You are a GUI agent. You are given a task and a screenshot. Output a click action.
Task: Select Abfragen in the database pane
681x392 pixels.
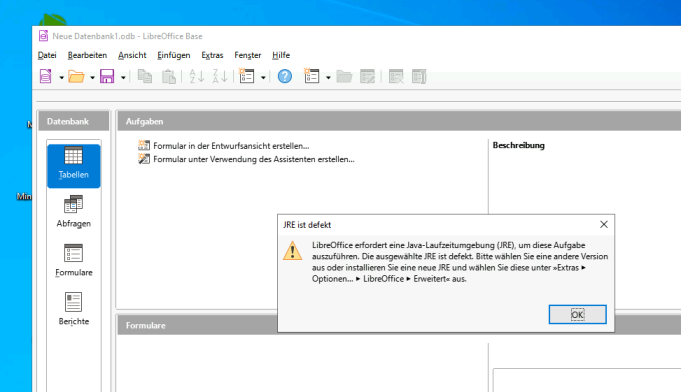pyautogui.click(x=74, y=212)
